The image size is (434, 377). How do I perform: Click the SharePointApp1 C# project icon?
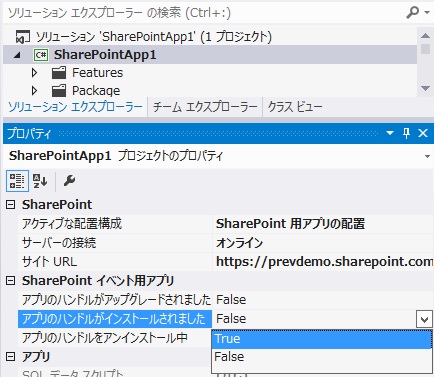click(41, 55)
